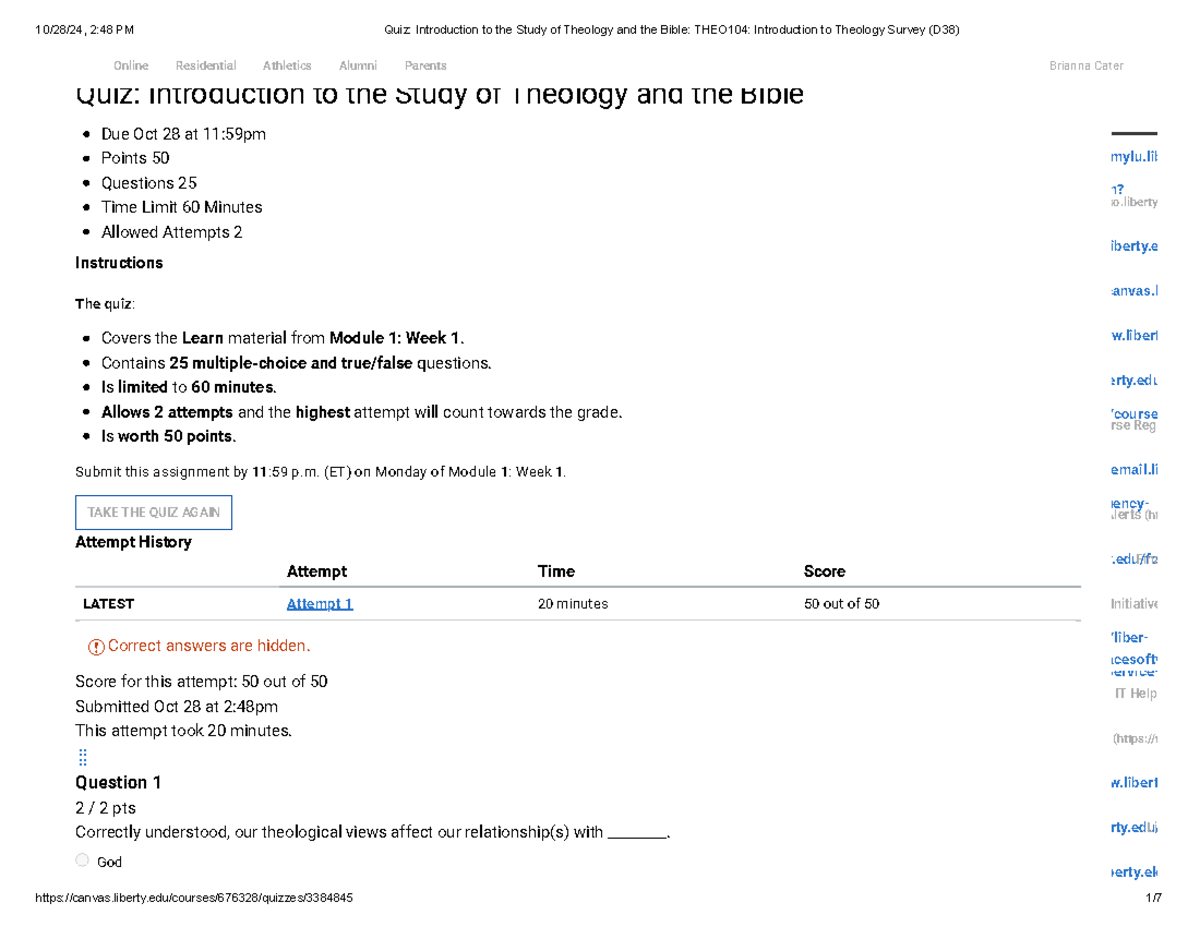Open the email.liberty link in the sidebar
Image resolution: width=1200 pixels, height=927 pixels.
(1135, 469)
